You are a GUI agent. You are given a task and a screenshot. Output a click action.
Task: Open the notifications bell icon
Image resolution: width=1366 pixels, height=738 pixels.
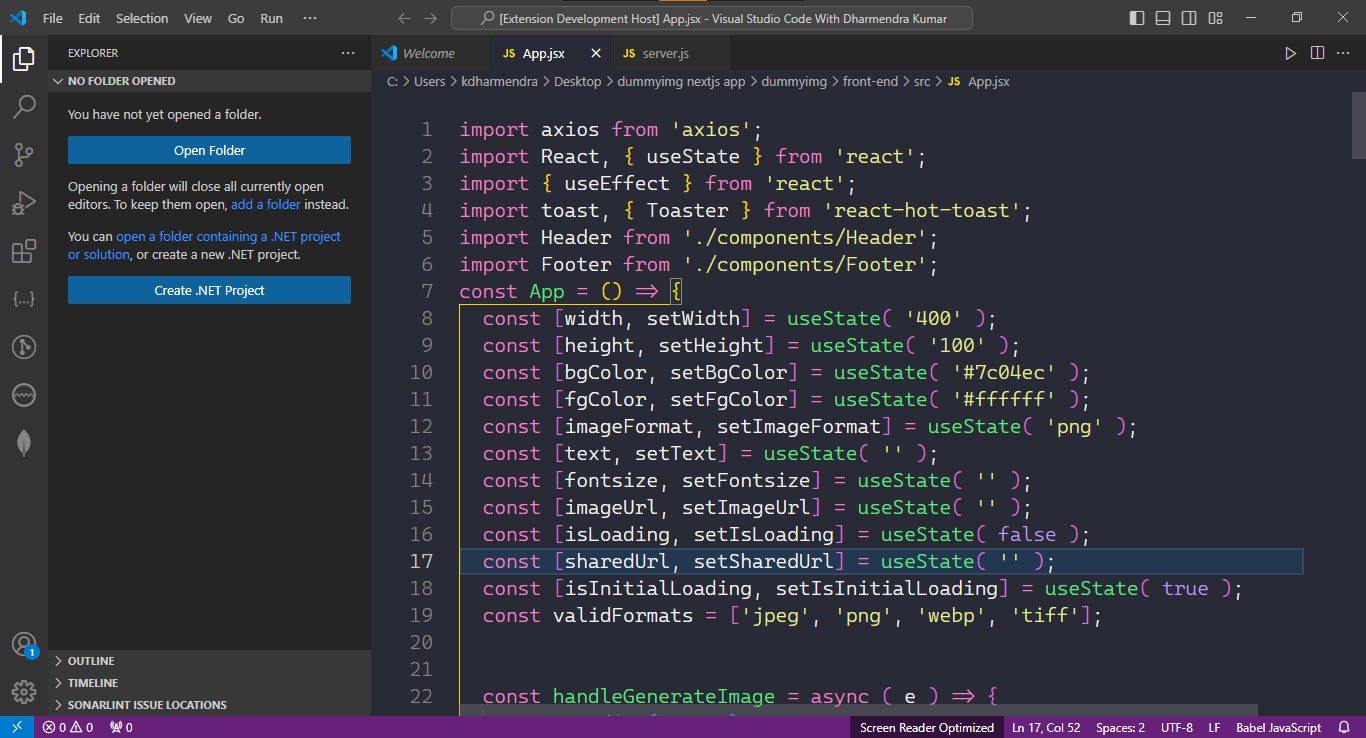[1346, 727]
